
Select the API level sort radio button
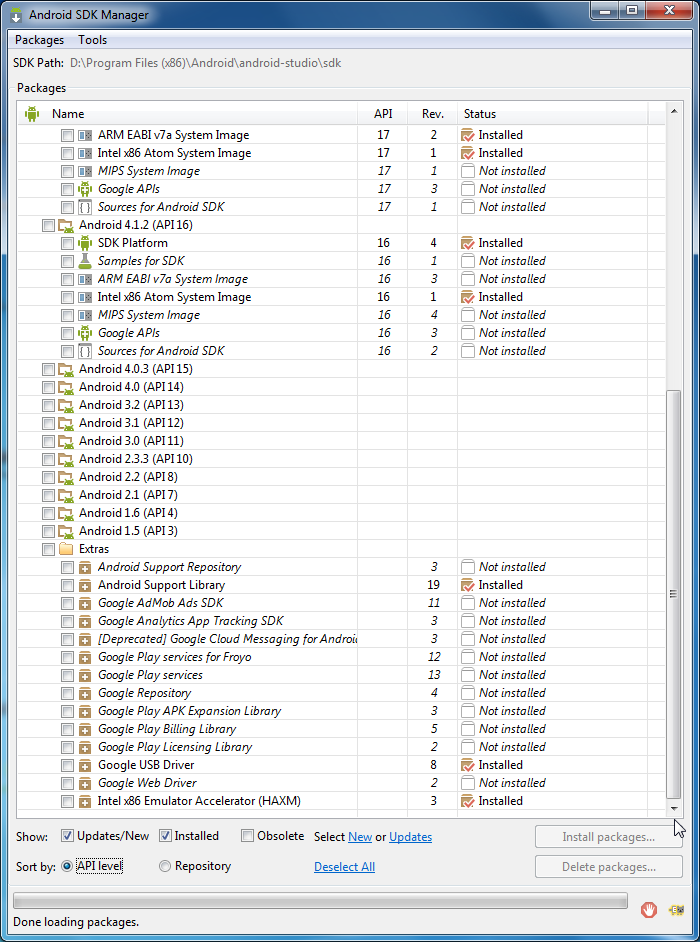click(x=67, y=866)
